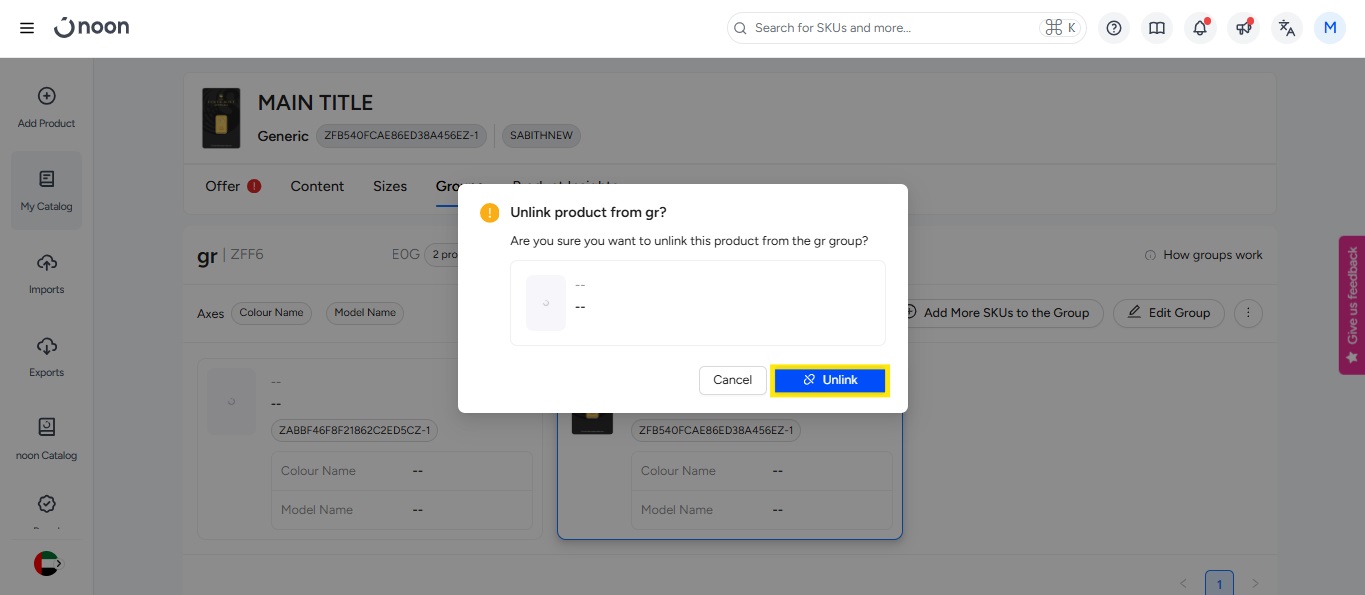Switch to the Content tab

click(x=317, y=186)
